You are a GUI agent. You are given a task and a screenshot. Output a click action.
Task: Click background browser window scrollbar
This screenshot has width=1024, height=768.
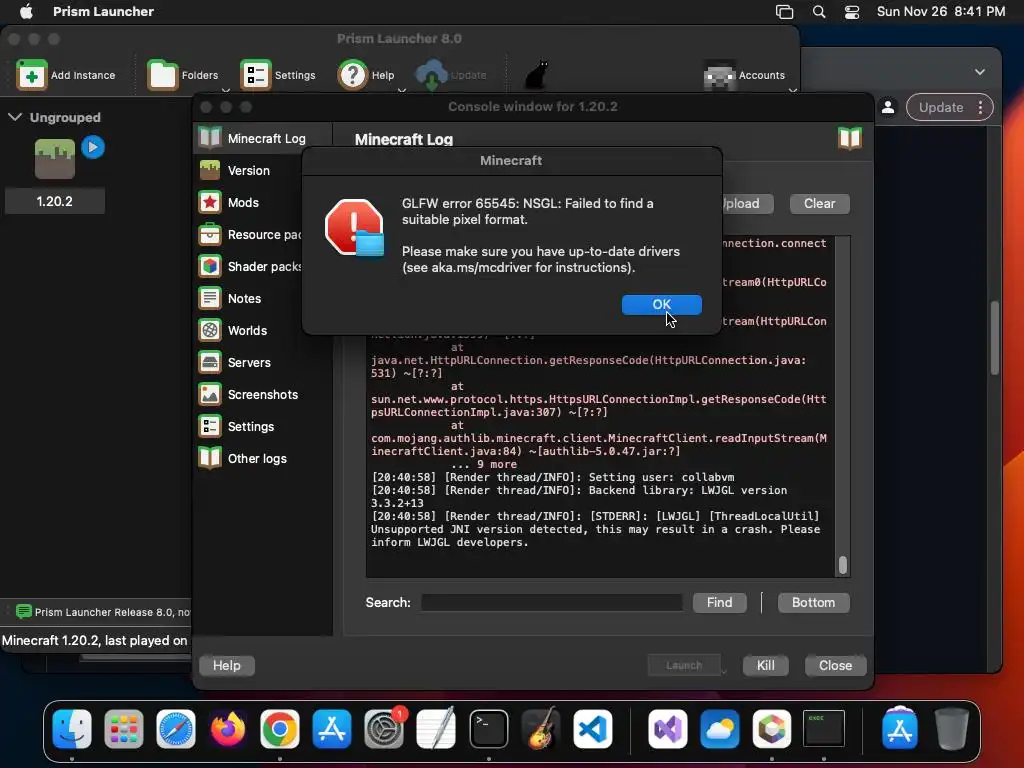pyautogui.click(x=995, y=338)
